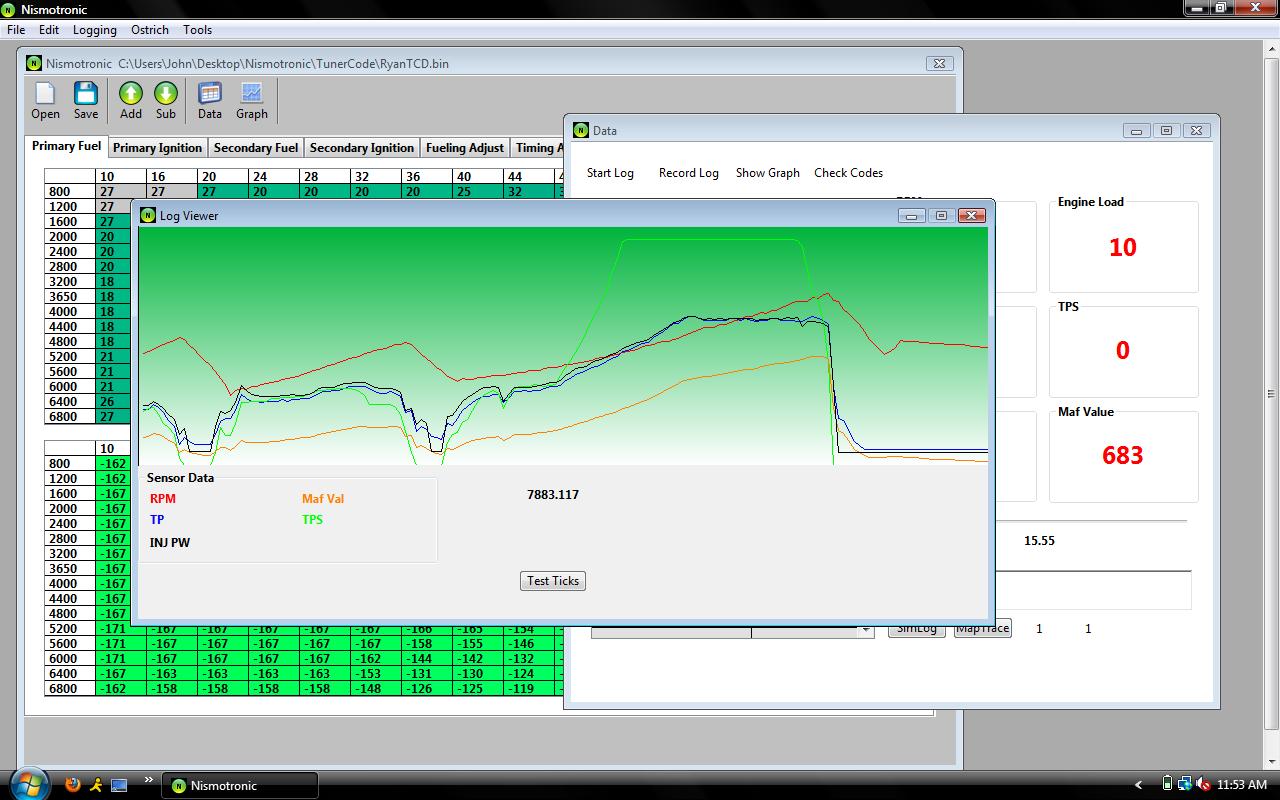The width and height of the screenshot is (1280, 800).
Task: Click Record Log in Data window
Action: pyautogui.click(x=688, y=173)
